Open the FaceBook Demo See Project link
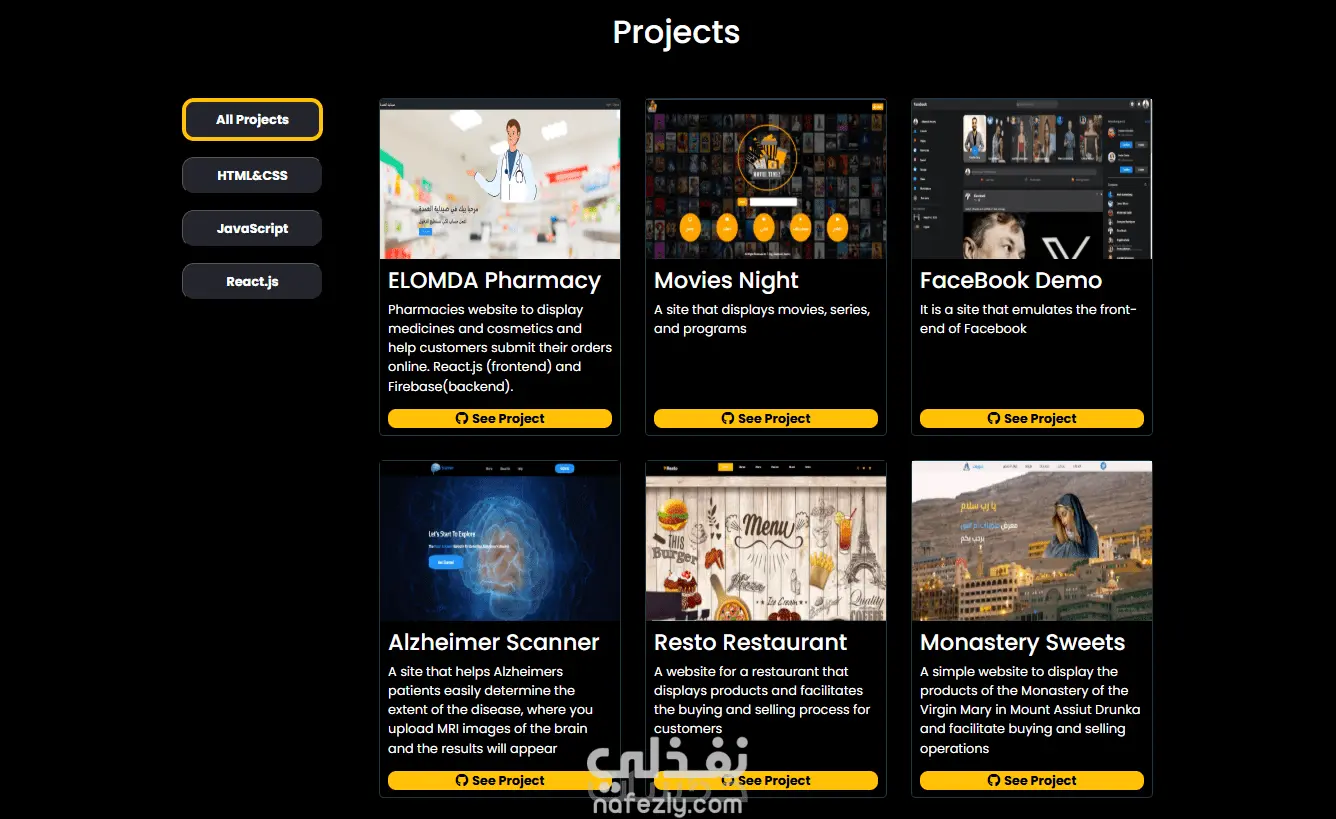This screenshot has width=1336, height=819. point(1032,418)
